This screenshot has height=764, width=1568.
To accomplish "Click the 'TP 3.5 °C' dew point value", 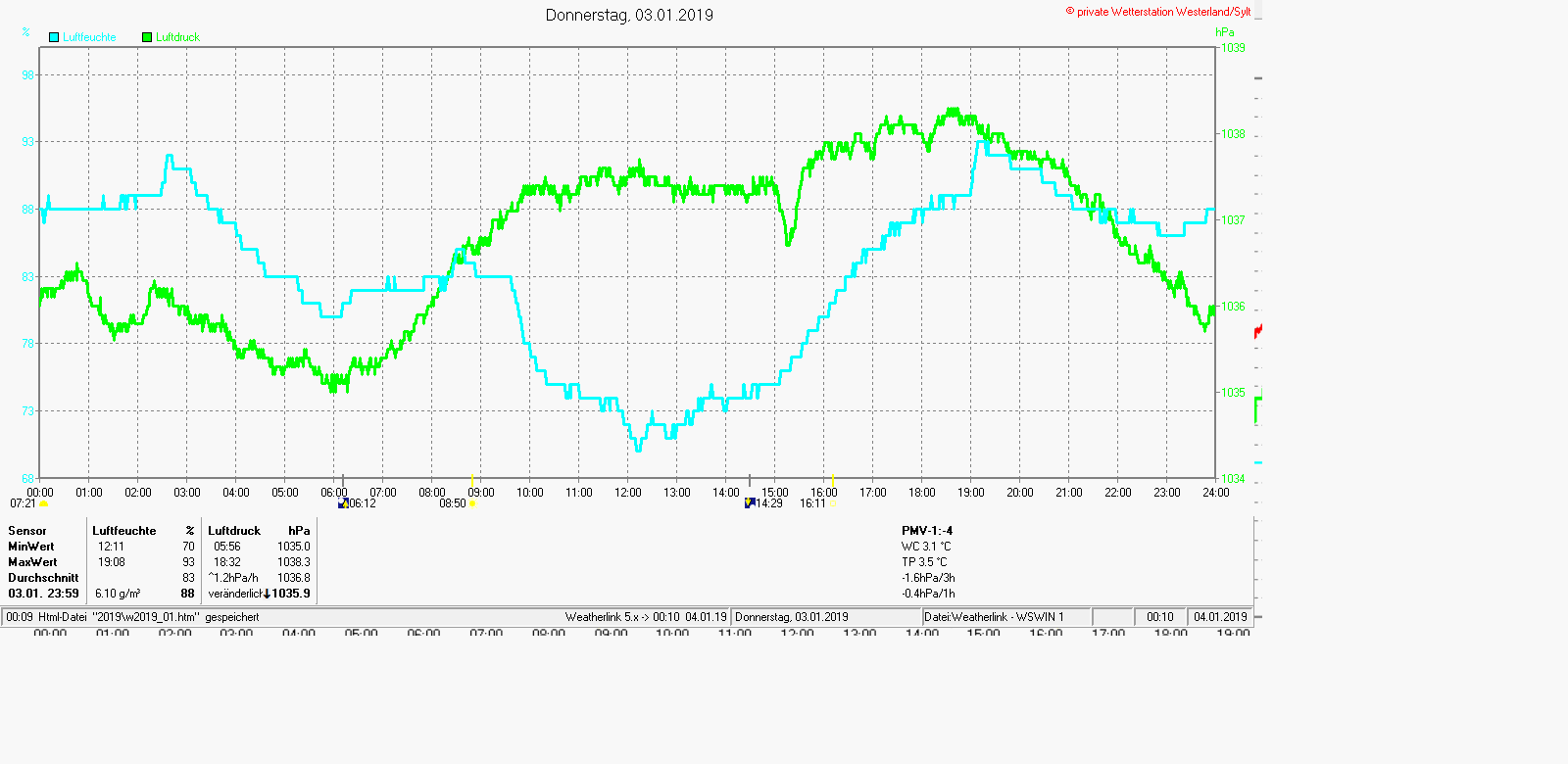I will pyautogui.click(x=924, y=562).
